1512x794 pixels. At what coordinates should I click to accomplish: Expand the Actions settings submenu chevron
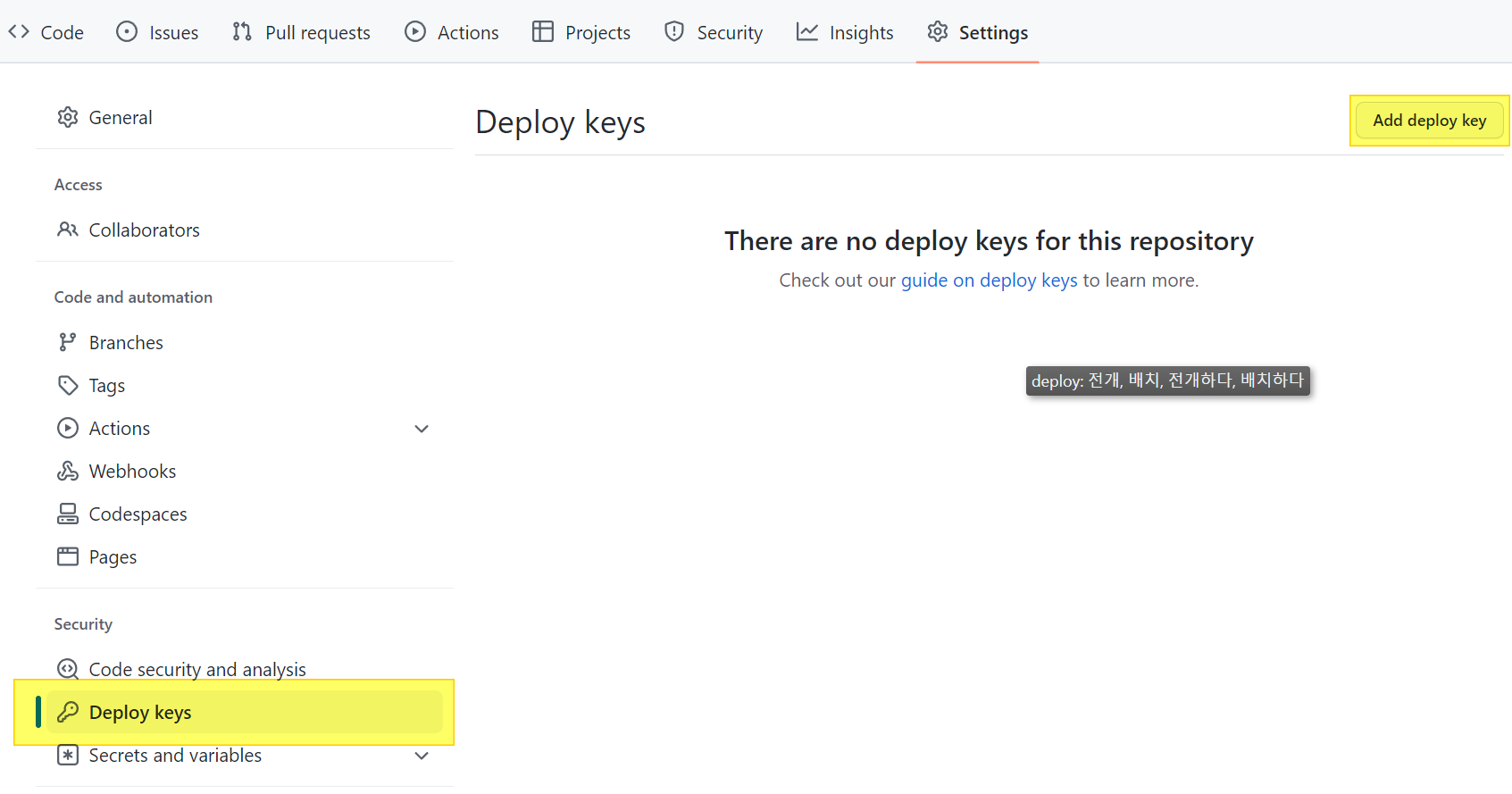tap(422, 430)
